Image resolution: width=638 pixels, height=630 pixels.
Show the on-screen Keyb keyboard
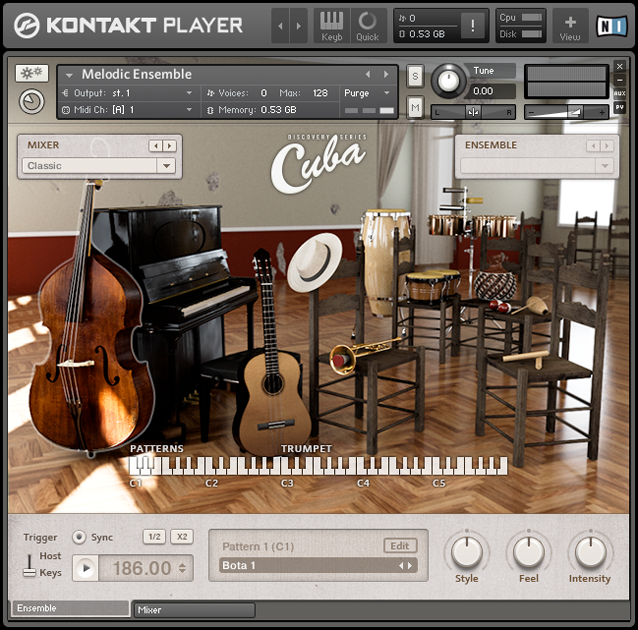pyautogui.click(x=332, y=26)
